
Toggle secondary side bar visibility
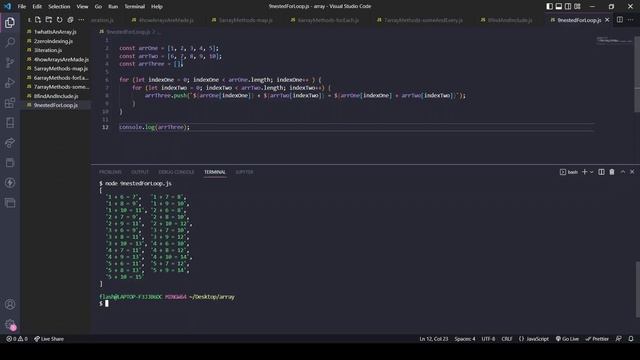pyautogui.click(x=568, y=6)
